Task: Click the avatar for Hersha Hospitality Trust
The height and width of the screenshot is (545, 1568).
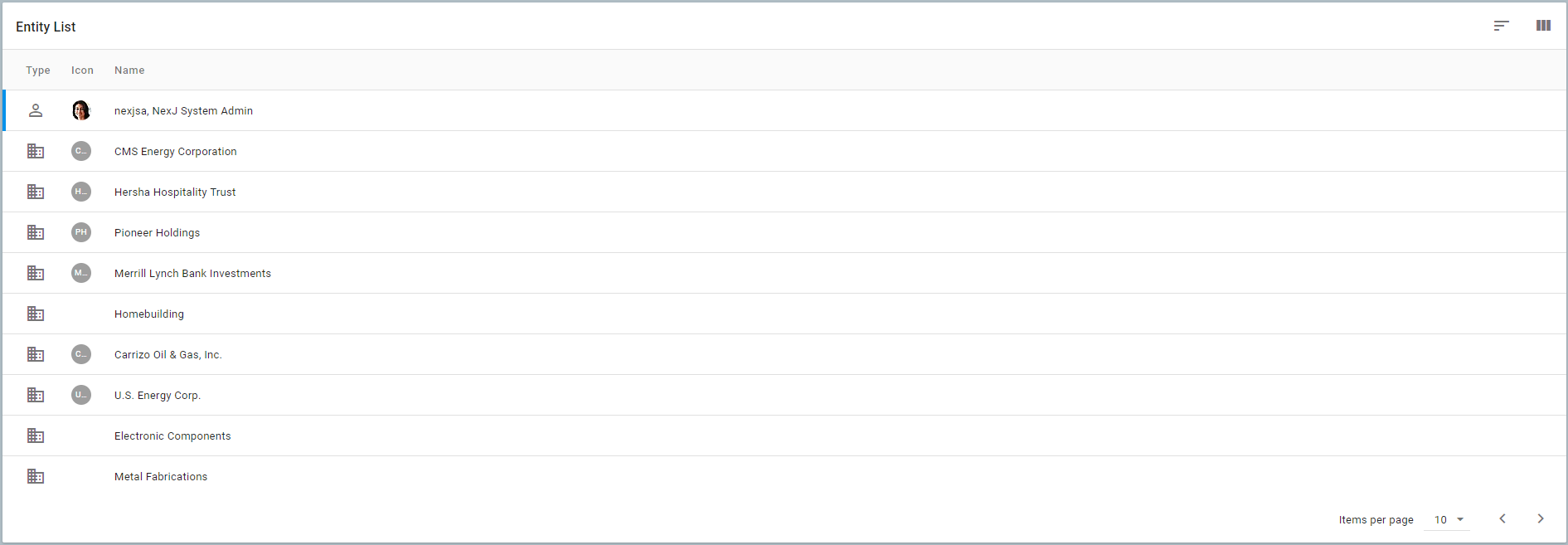Action: [81, 192]
